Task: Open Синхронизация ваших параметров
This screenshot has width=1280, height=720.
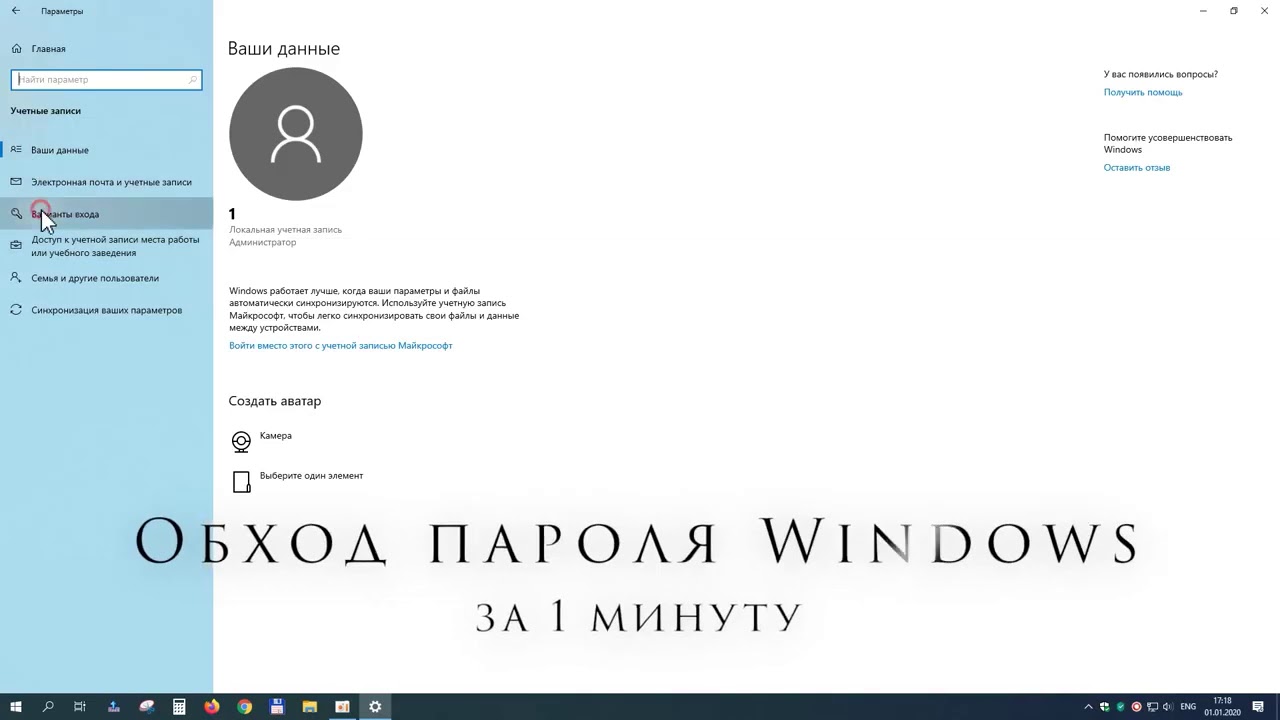Action: (106, 310)
